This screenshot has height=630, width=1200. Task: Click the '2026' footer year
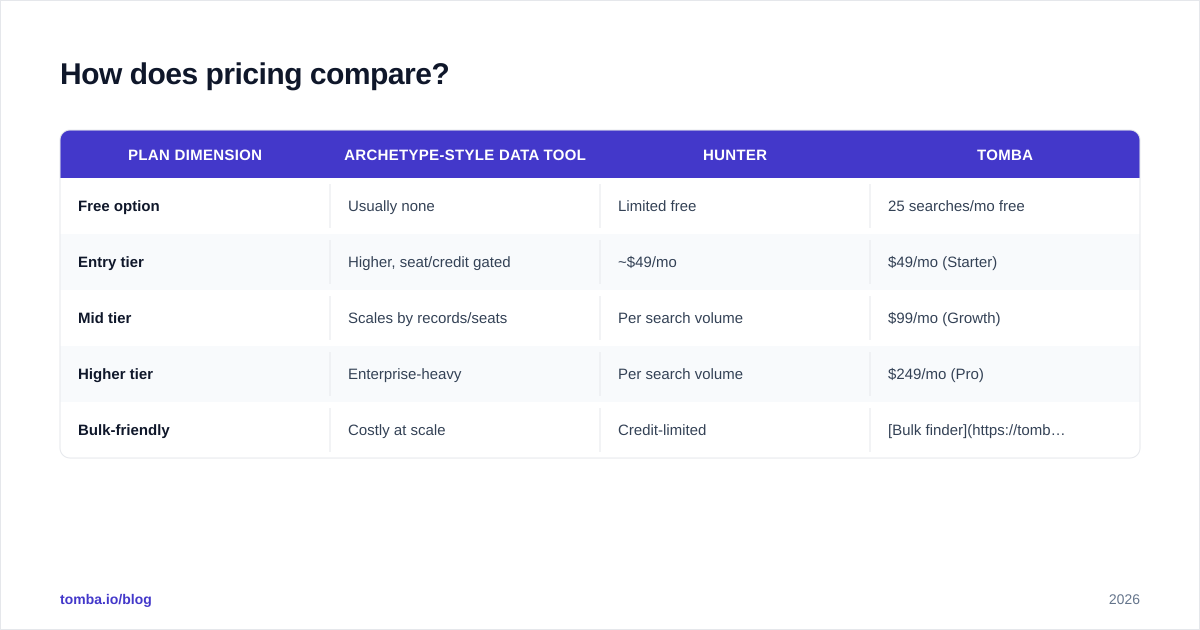point(1124,599)
